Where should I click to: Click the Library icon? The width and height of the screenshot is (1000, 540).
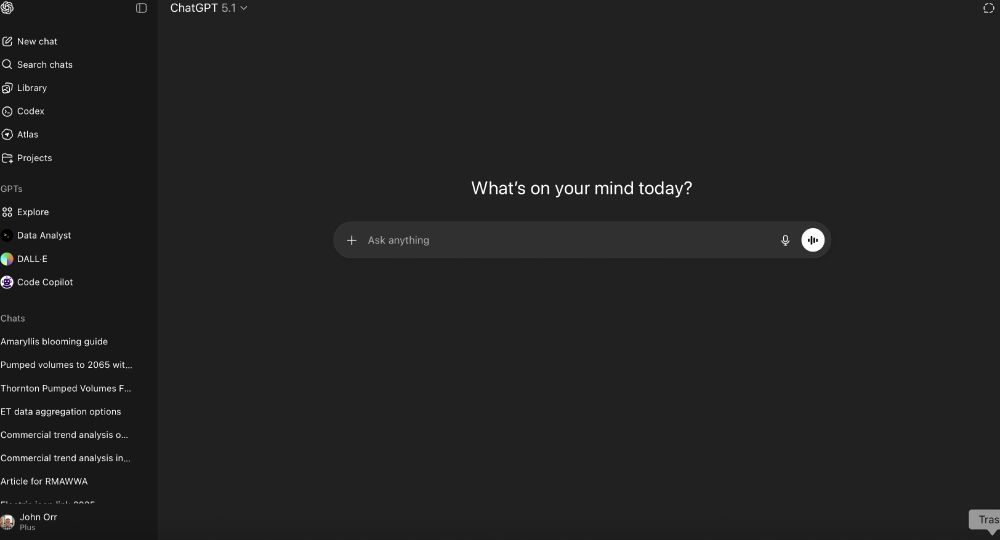click(x=7, y=88)
